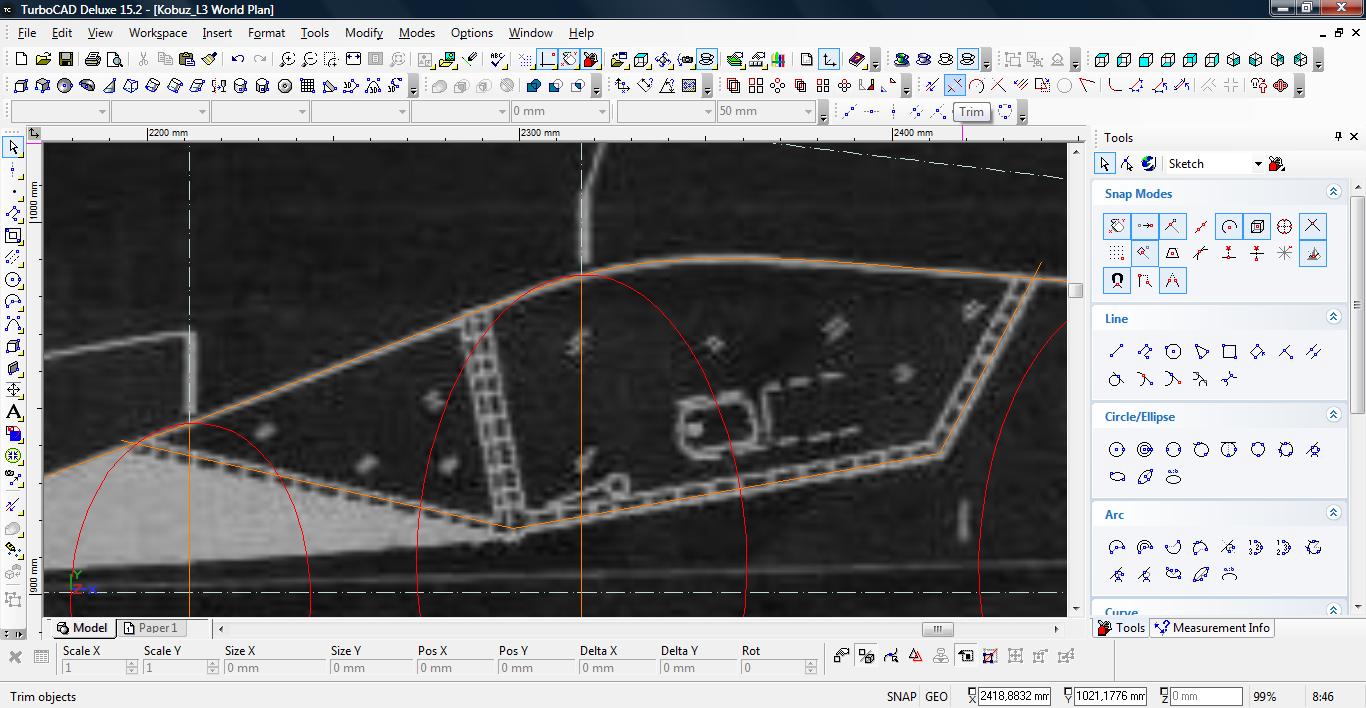The height and width of the screenshot is (708, 1366).
Task: Toggle the Magnetic Point snap mode
Action: [x=1117, y=281]
